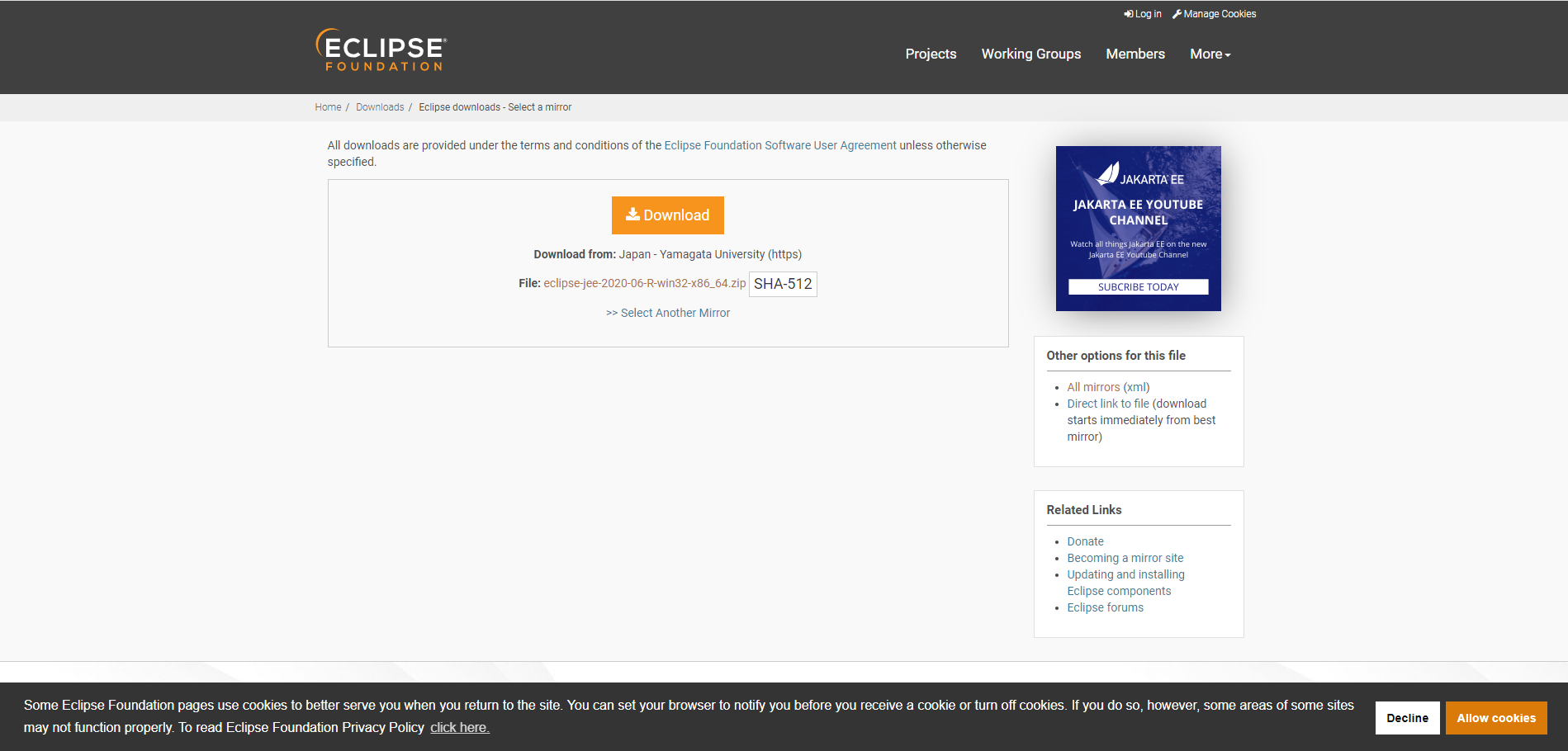The width and height of the screenshot is (1568, 751).
Task: Decline cookies in the banner
Action: [x=1407, y=718]
